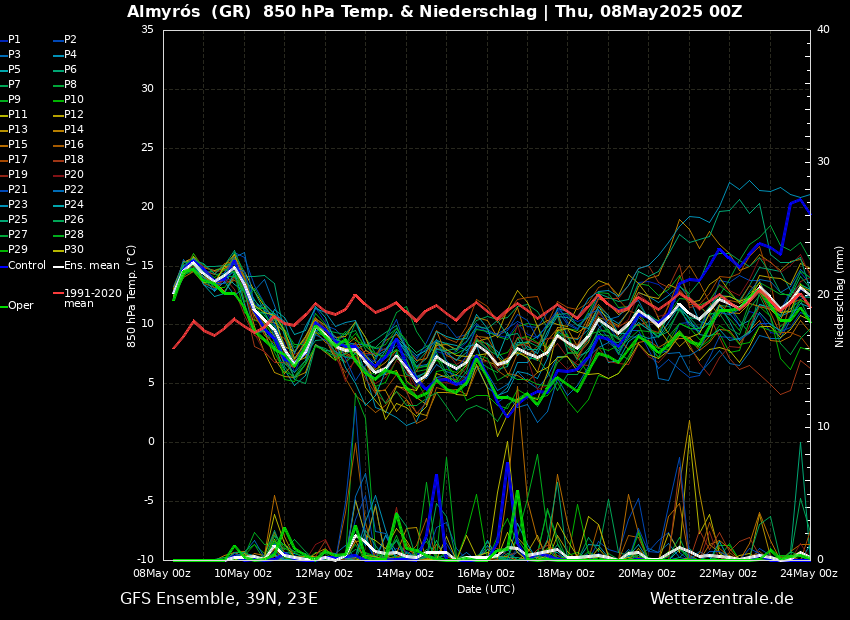The image size is (850, 620).
Task: Click the Control legend entry
Action: point(26,265)
